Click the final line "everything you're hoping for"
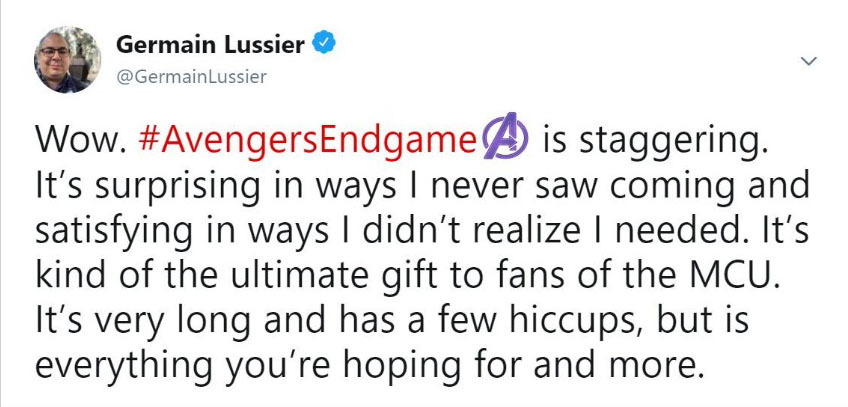The width and height of the screenshot is (848, 407). pos(365,364)
